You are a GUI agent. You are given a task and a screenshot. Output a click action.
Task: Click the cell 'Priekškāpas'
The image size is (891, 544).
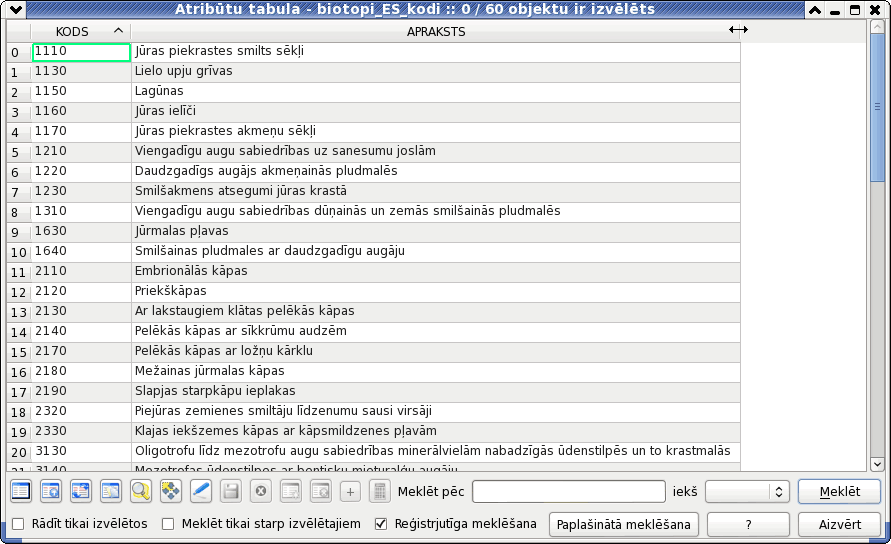pyautogui.click(x=435, y=292)
